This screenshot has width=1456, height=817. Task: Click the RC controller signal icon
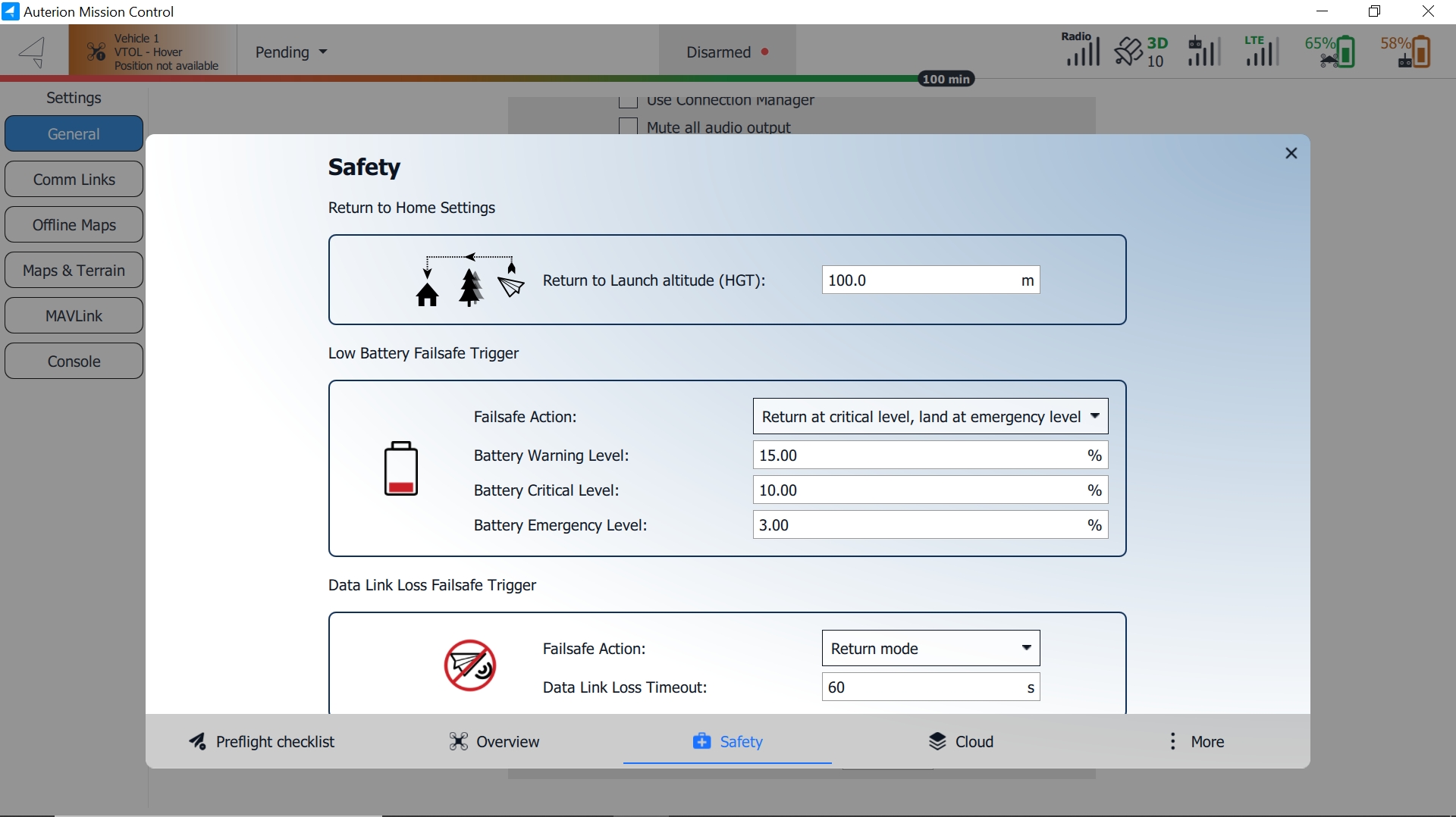1203,52
